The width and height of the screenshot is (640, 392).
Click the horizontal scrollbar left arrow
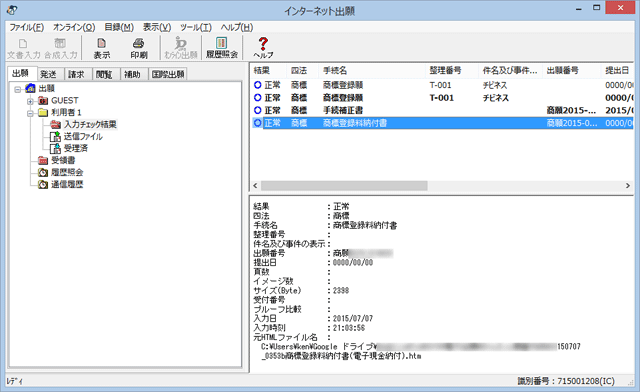tap(256, 186)
